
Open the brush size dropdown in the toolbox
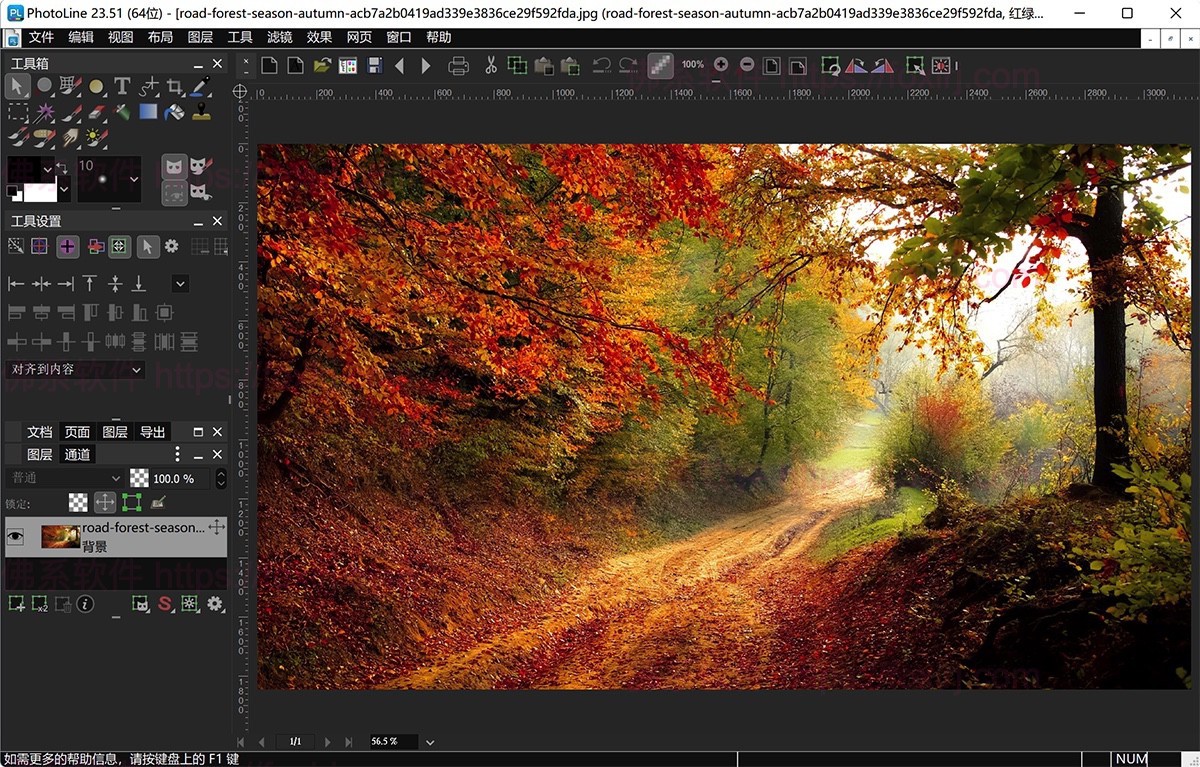pos(135,180)
